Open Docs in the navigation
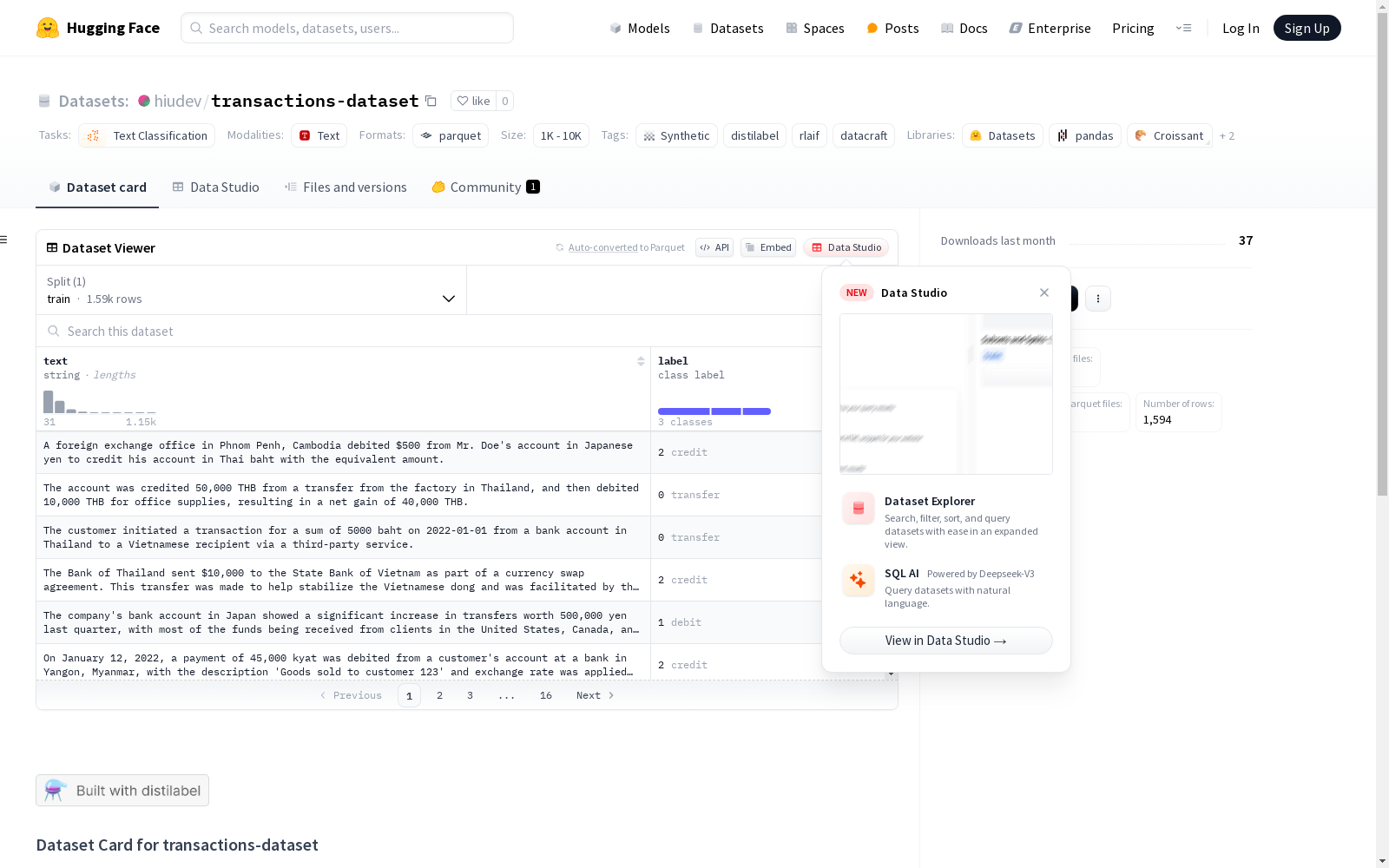 click(x=964, y=28)
